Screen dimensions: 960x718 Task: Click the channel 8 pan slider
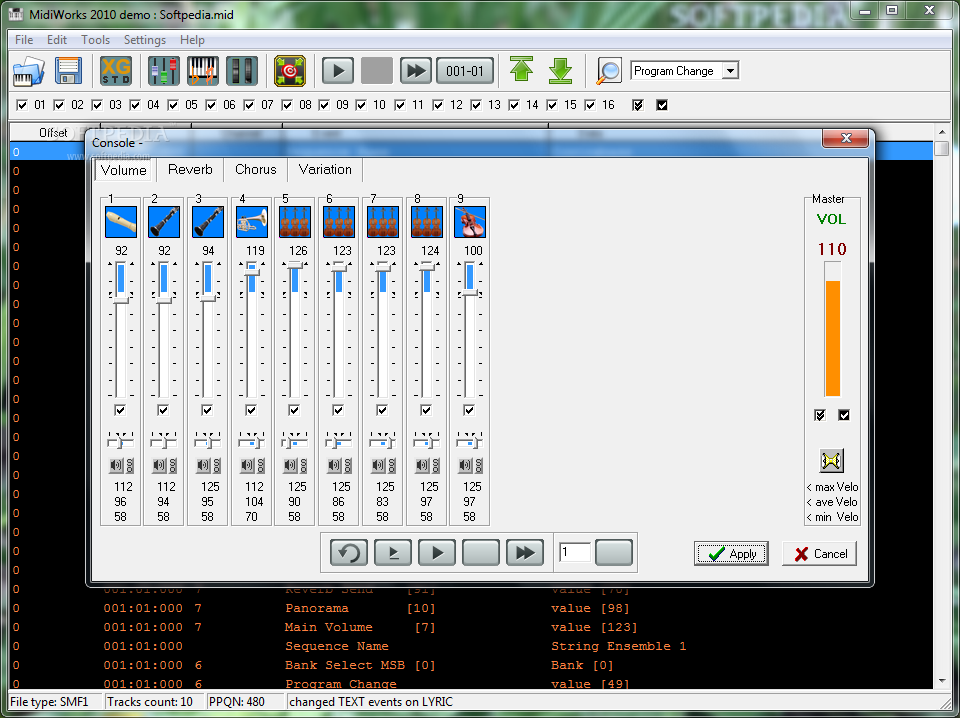click(426, 440)
